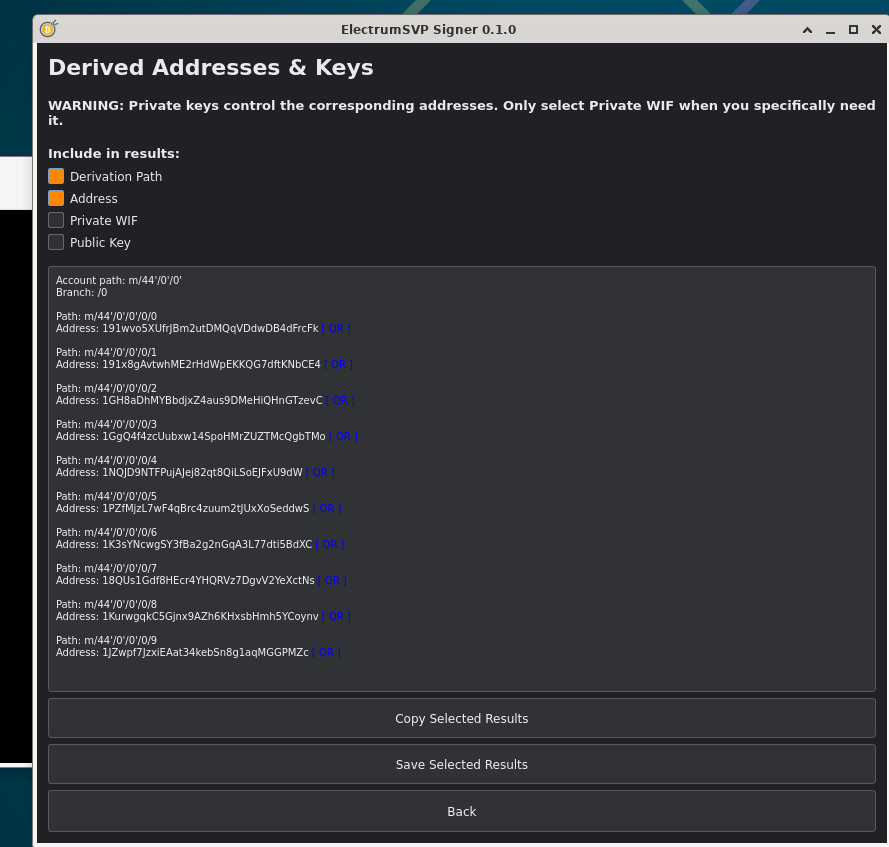This screenshot has width=889, height=847.
Task: Toggle the Derivation Path checkbox
Action: pyautogui.click(x=56, y=176)
